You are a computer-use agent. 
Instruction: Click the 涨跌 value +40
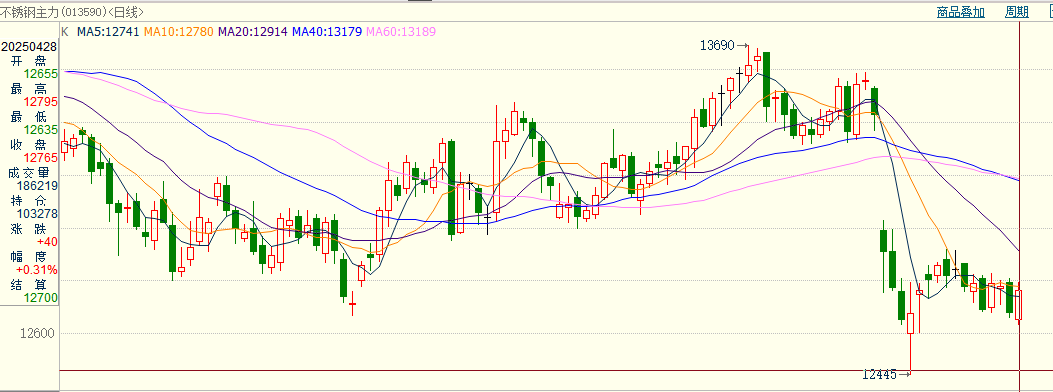point(47,242)
